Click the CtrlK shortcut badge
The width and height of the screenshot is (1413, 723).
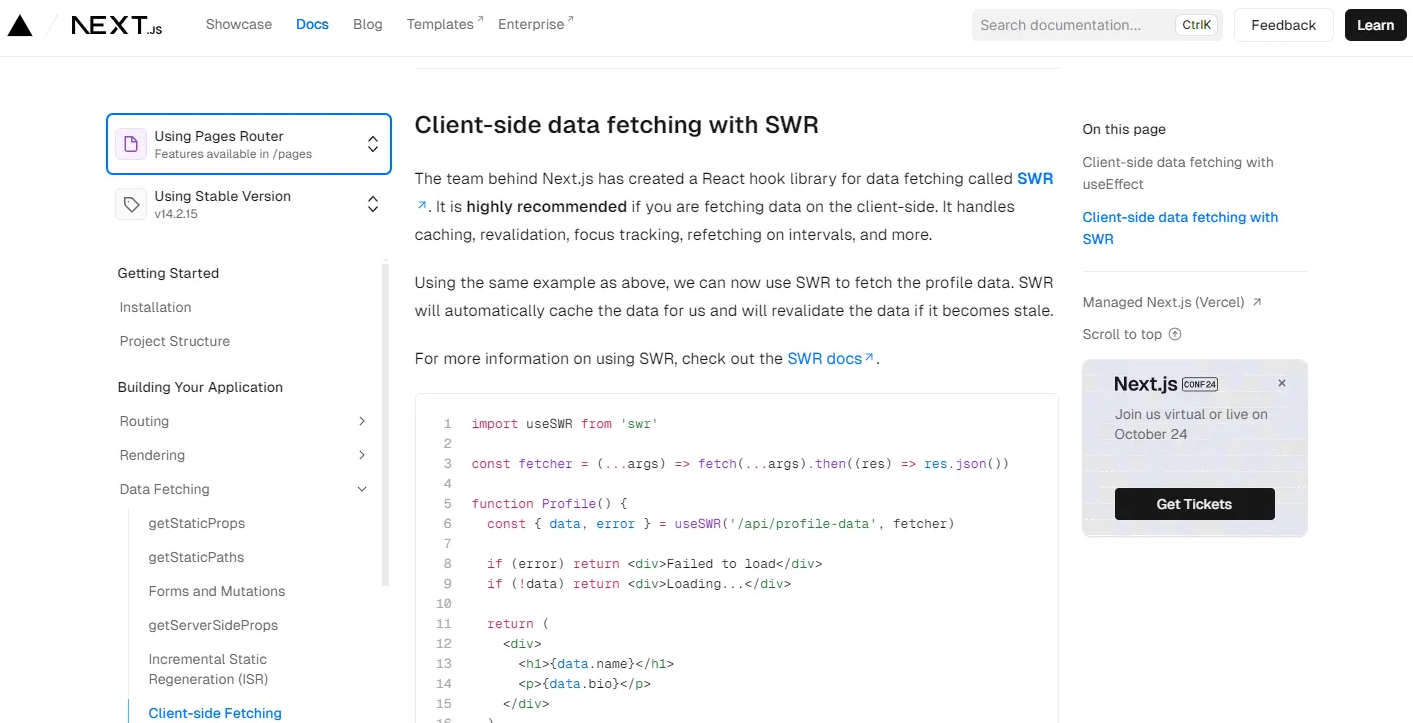pyautogui.click(x=1196, y=25)
